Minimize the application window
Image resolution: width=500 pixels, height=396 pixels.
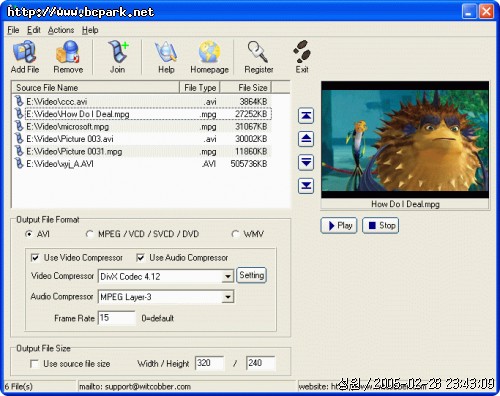469,12
